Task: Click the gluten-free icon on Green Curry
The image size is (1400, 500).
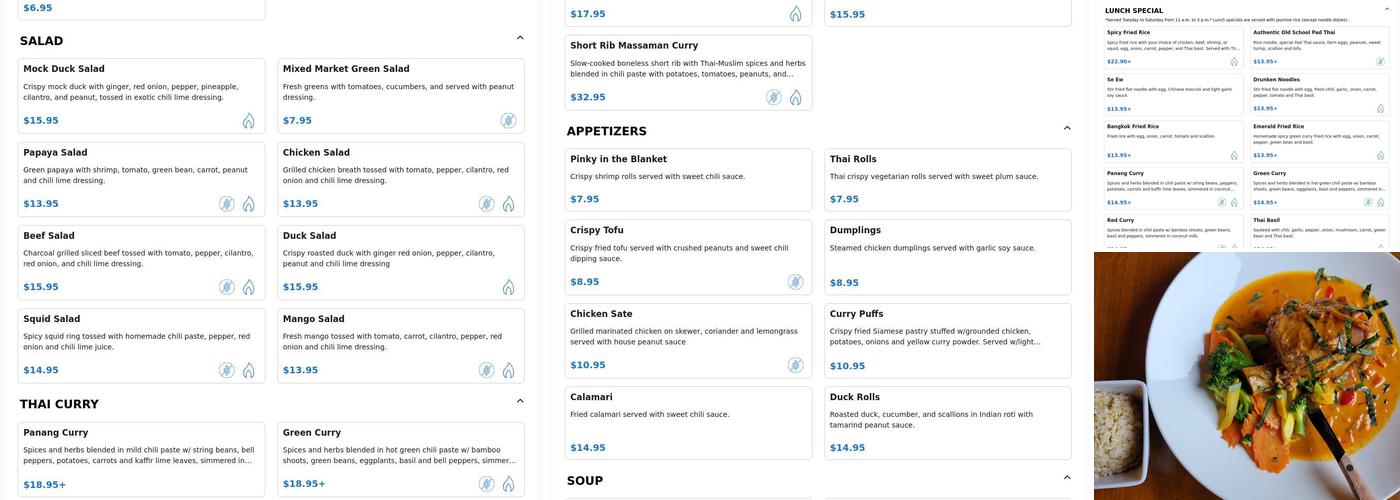Action: point(486,484)
